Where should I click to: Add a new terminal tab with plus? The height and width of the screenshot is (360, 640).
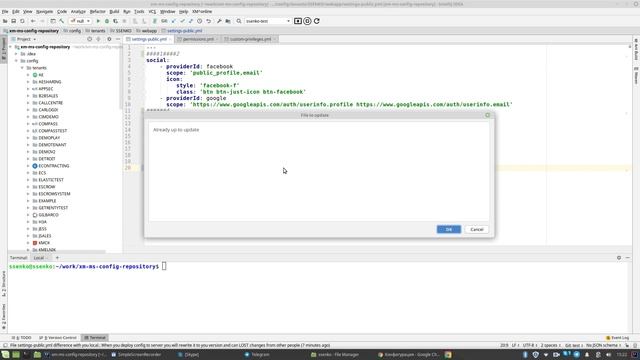57,258
